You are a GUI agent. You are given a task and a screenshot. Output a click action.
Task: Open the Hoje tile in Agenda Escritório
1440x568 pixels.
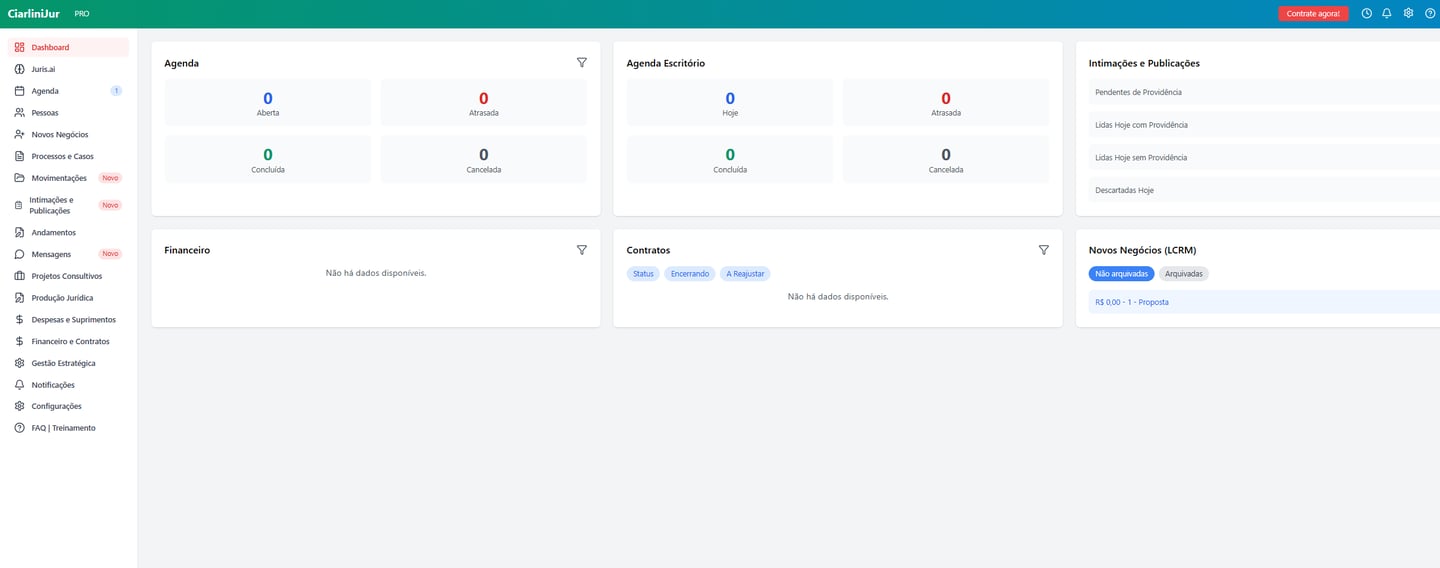(730, 103)
